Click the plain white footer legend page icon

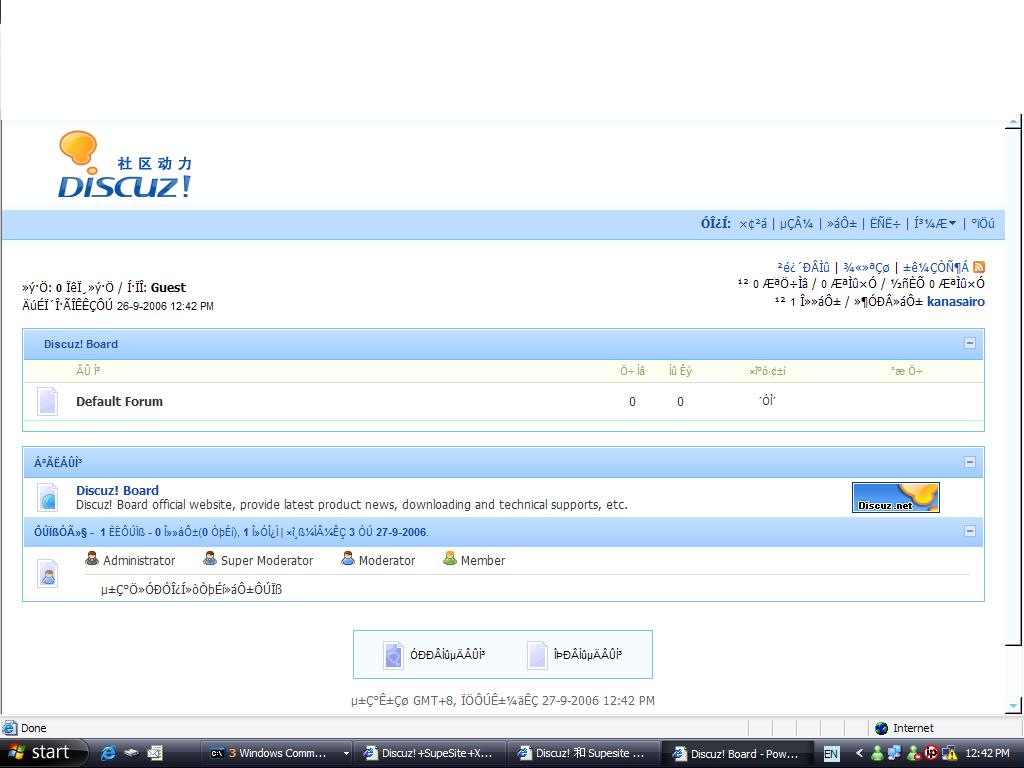[537, 655]
